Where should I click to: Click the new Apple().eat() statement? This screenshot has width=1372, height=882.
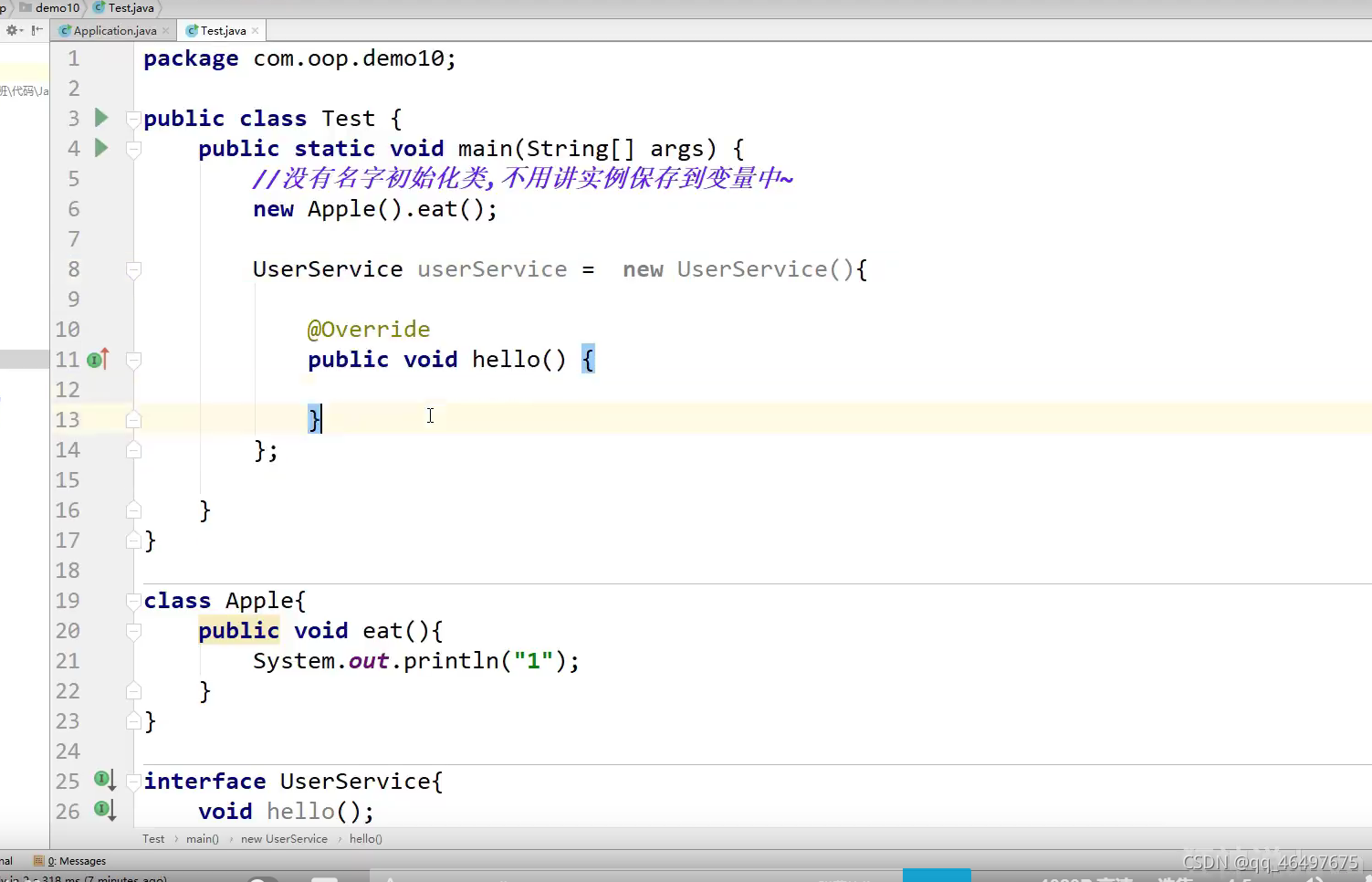coord(375,209)
